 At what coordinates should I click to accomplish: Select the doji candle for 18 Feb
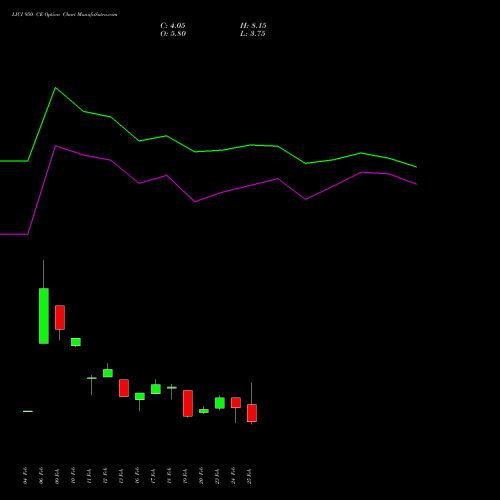172,388
